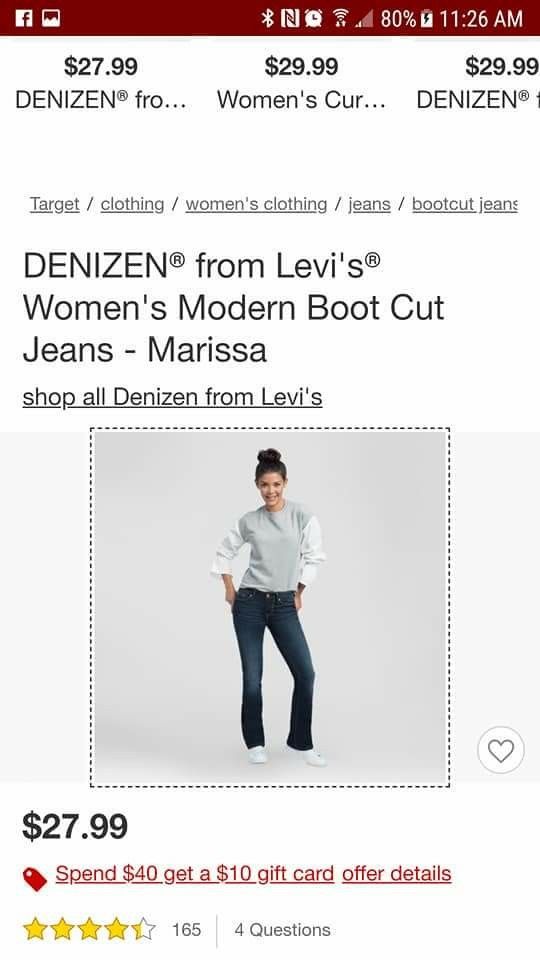
Task: Open the image notification icon in status bar
Action: (51, 18)
